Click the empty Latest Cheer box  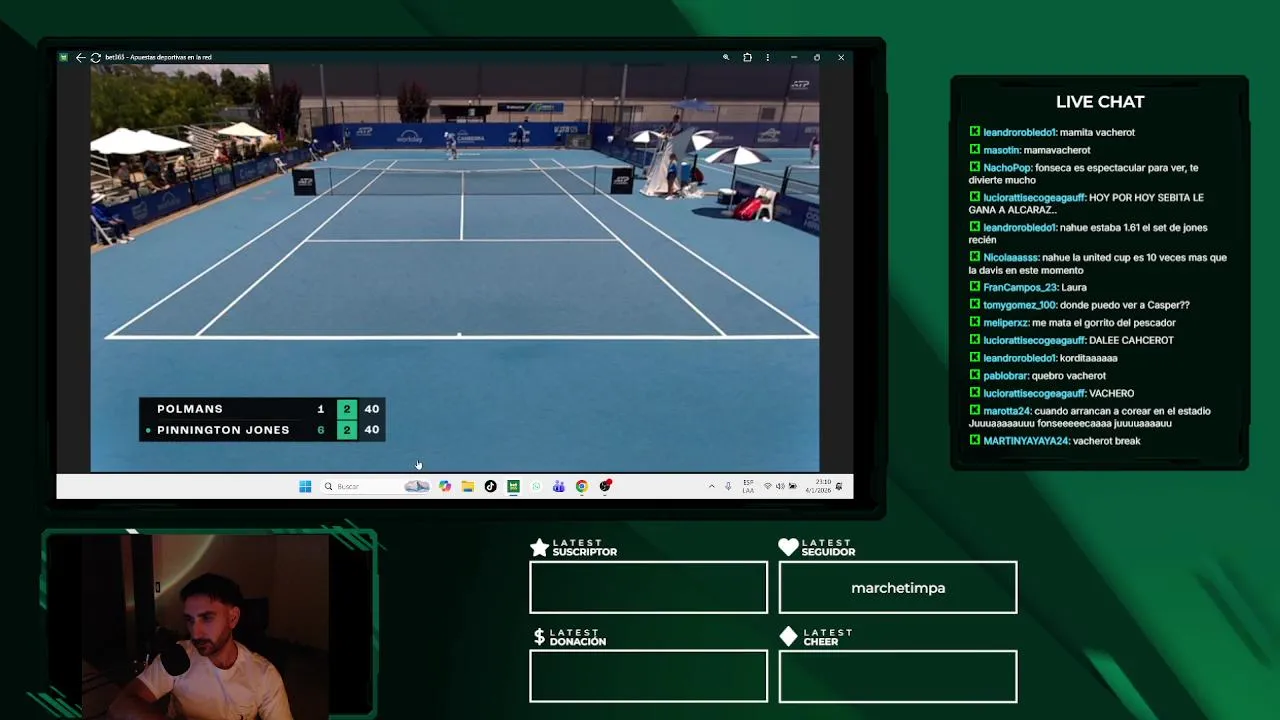pos(898,676)
